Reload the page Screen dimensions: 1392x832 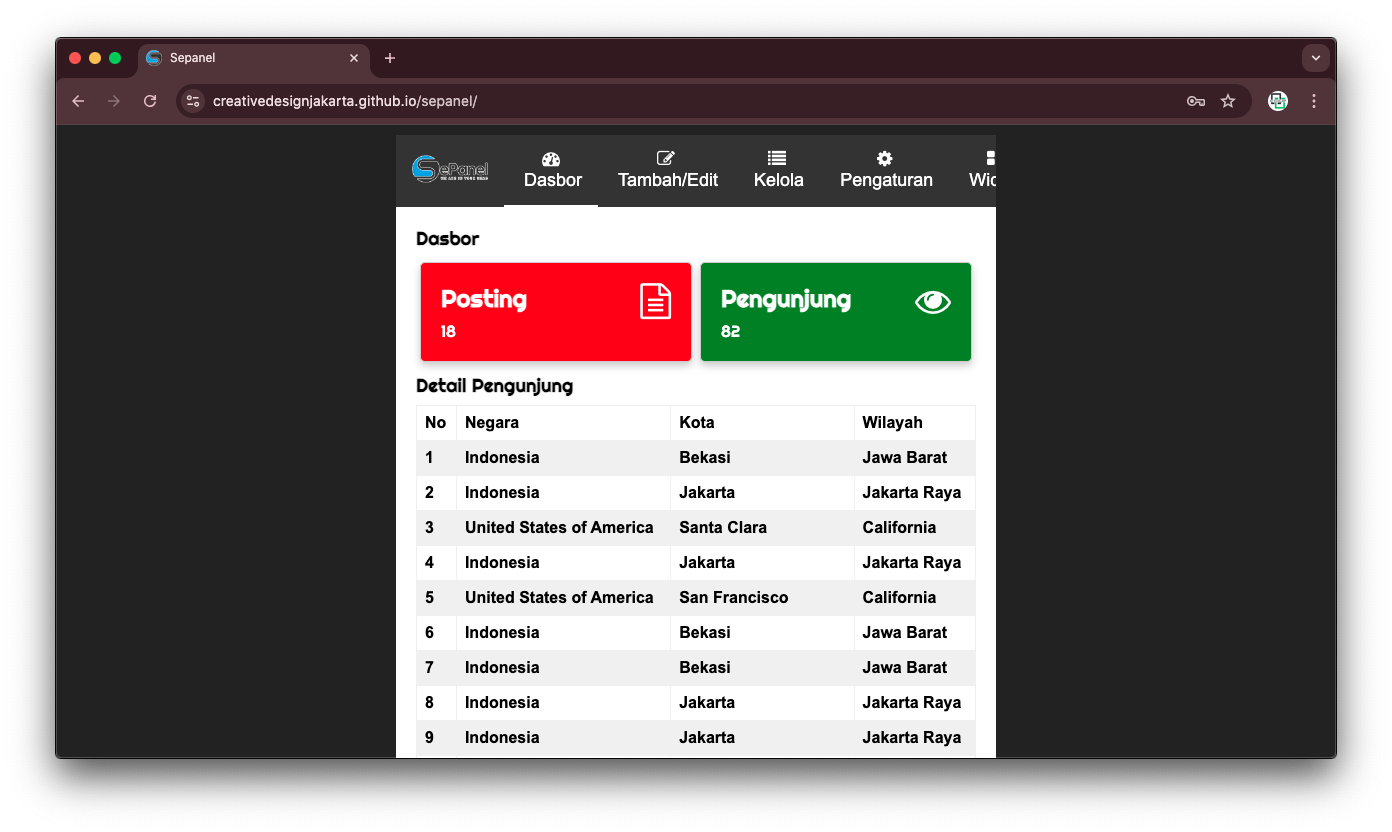pyautogui.click(x=150, y=101)
